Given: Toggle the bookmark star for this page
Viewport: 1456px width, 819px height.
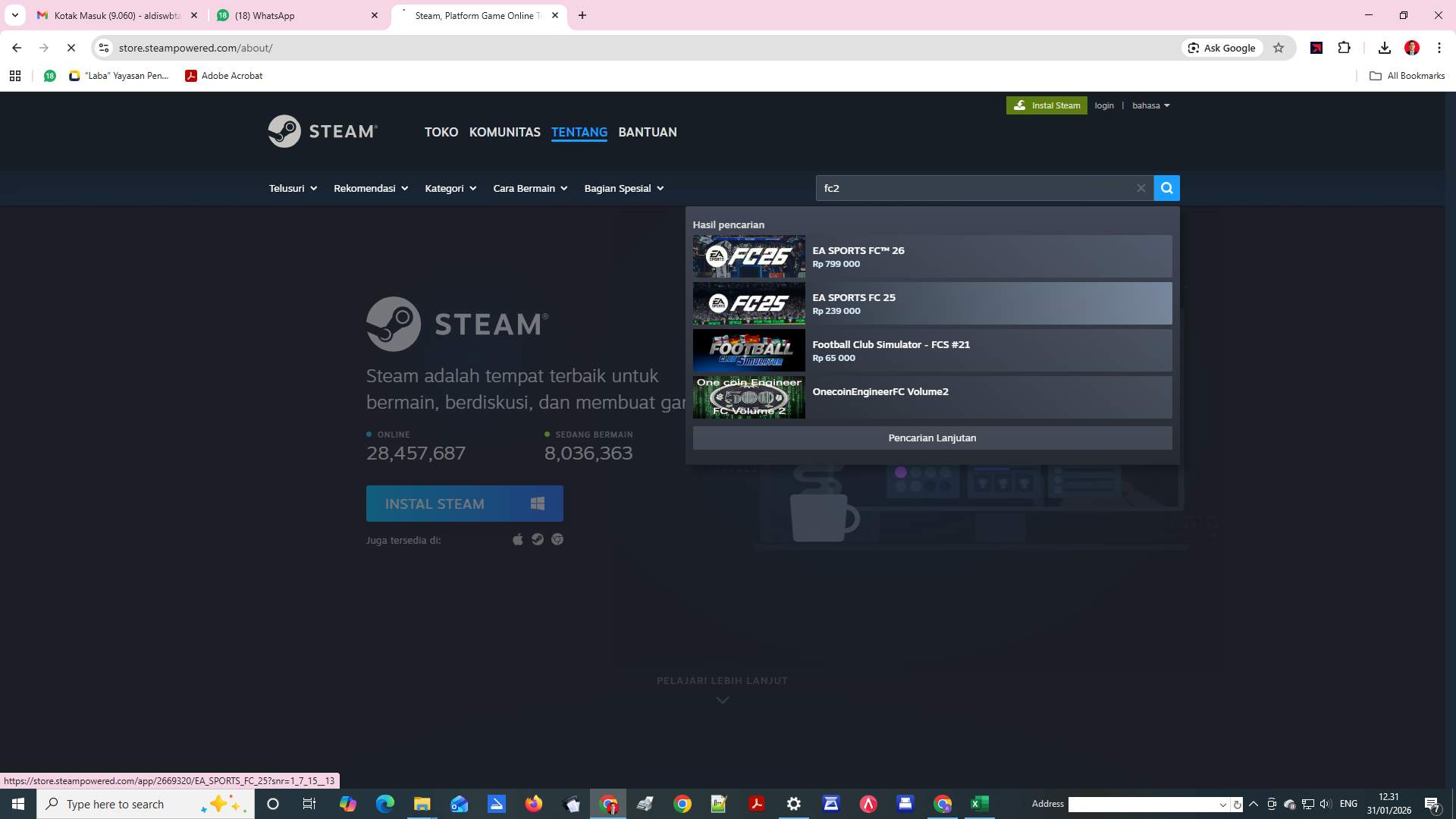Looking at the screenshot, I should coord(1279,47).
